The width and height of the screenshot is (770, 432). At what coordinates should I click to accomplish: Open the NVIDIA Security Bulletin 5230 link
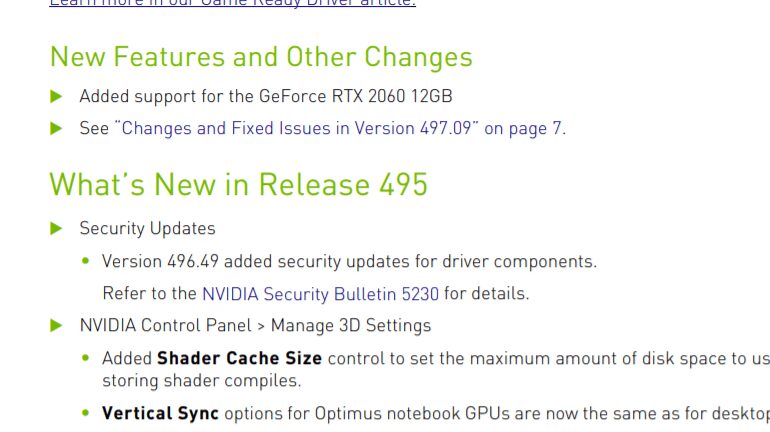pos(320,294)
